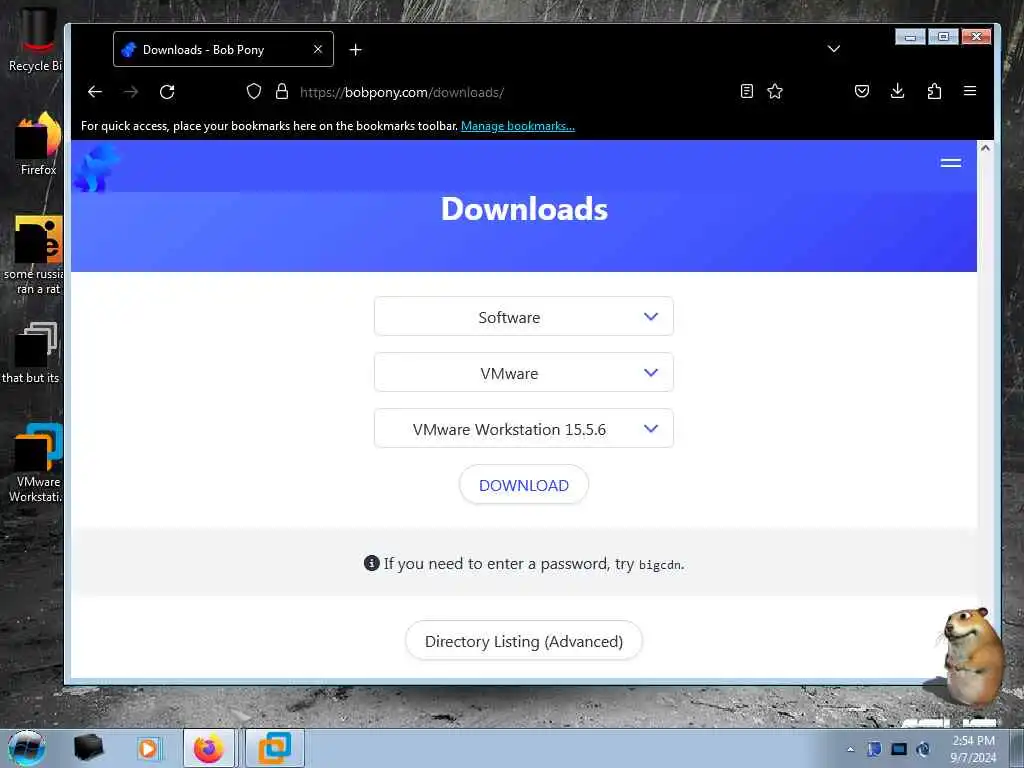Expand the VMware Workstation 15.5.6 dropdown

click(524, 429)
